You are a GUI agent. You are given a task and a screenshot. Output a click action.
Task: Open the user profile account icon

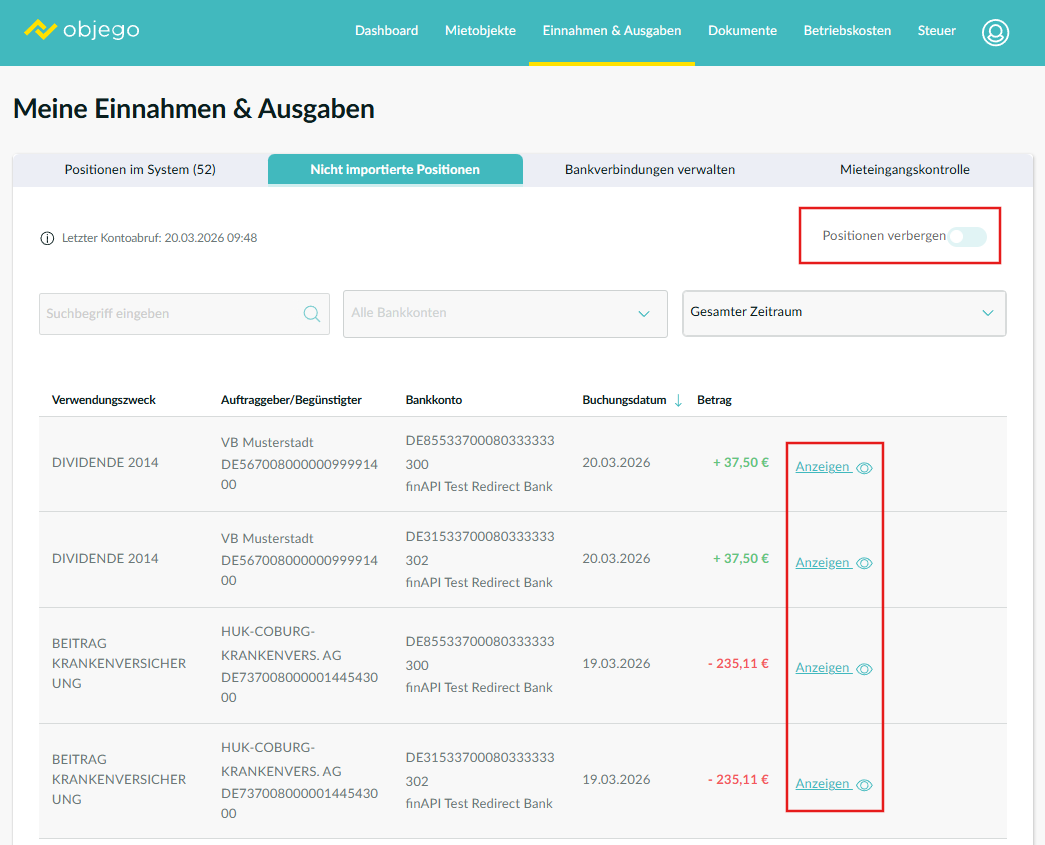coord(995,32)
